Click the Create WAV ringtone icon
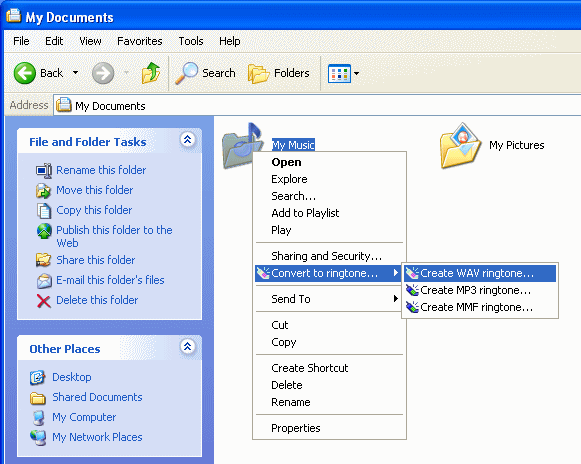 click(x=412, y=273)
